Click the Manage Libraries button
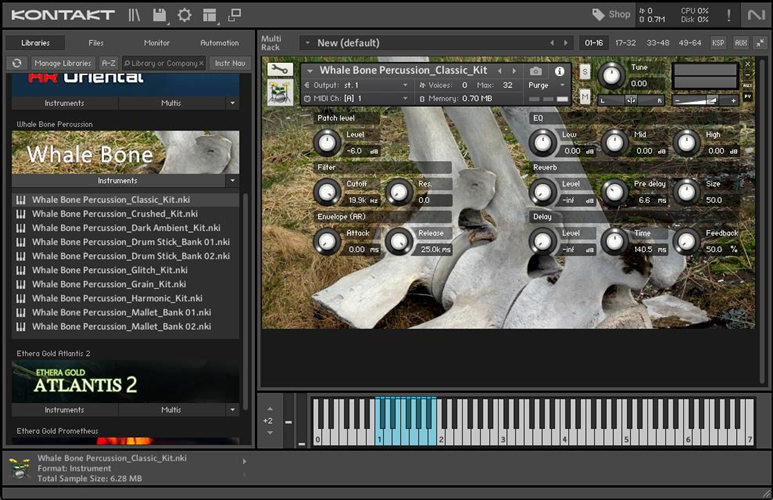The height and width of the screenshot is (500, 773). coord(62,63)
